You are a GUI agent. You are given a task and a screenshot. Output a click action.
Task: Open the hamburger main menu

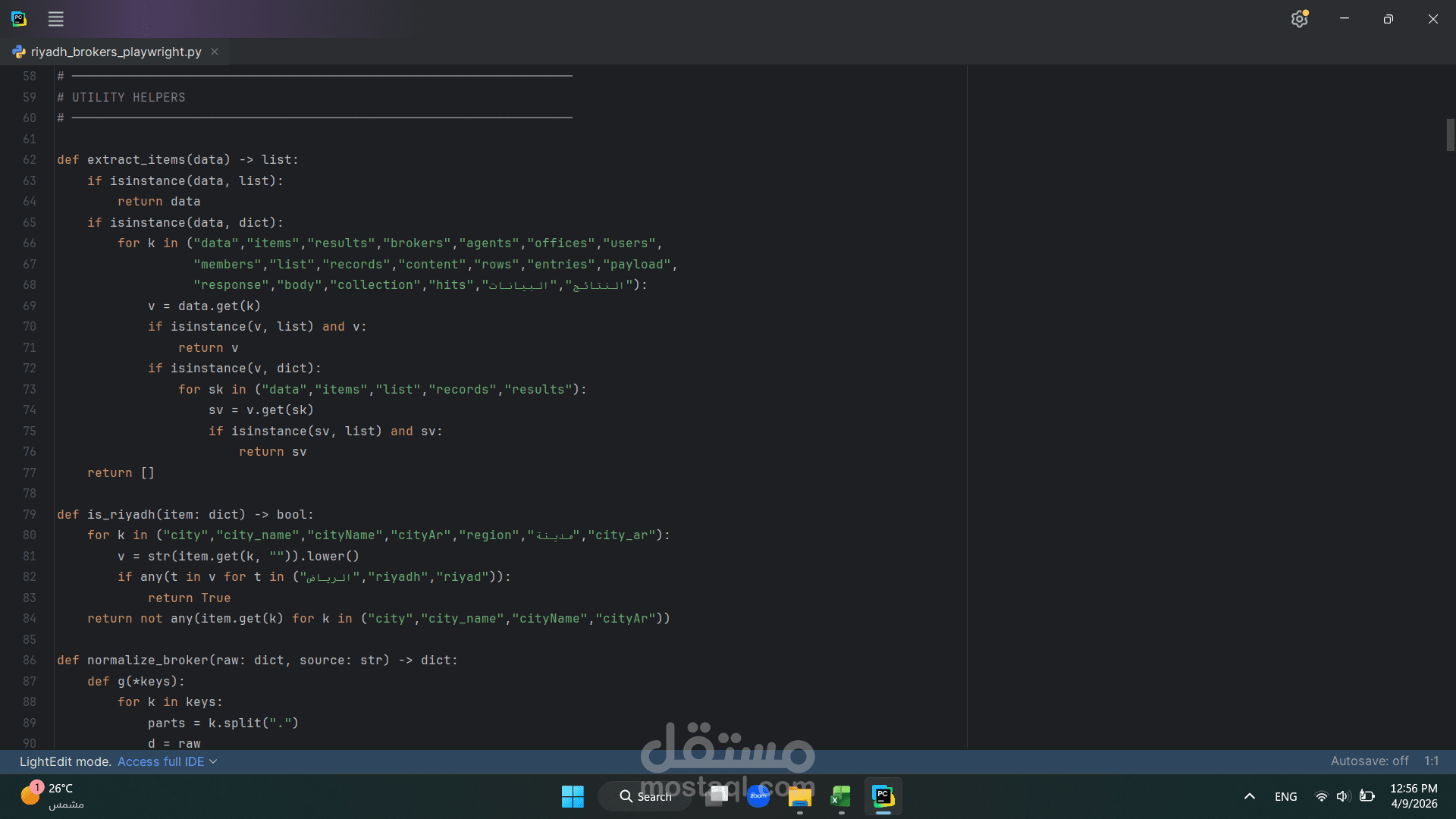click(55, 19)
